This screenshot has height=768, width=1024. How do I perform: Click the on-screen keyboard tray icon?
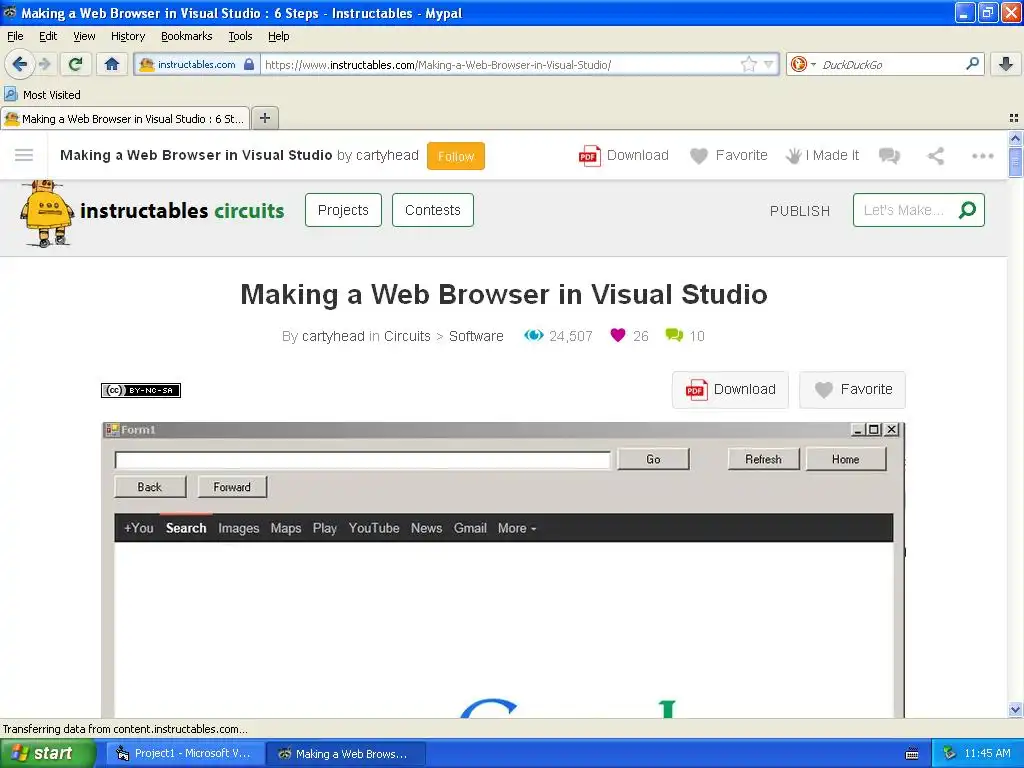tap(912, 754)
